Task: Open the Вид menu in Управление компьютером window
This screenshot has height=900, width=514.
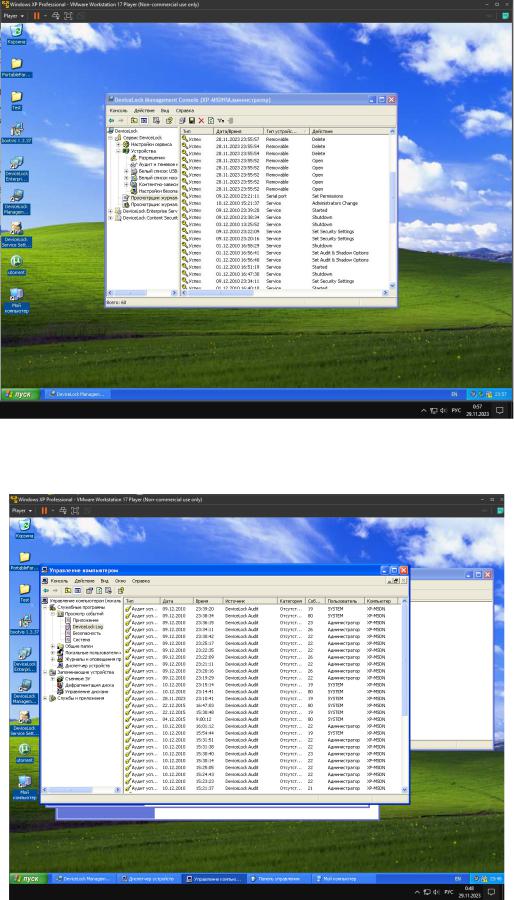Action: tap(104, 581)
